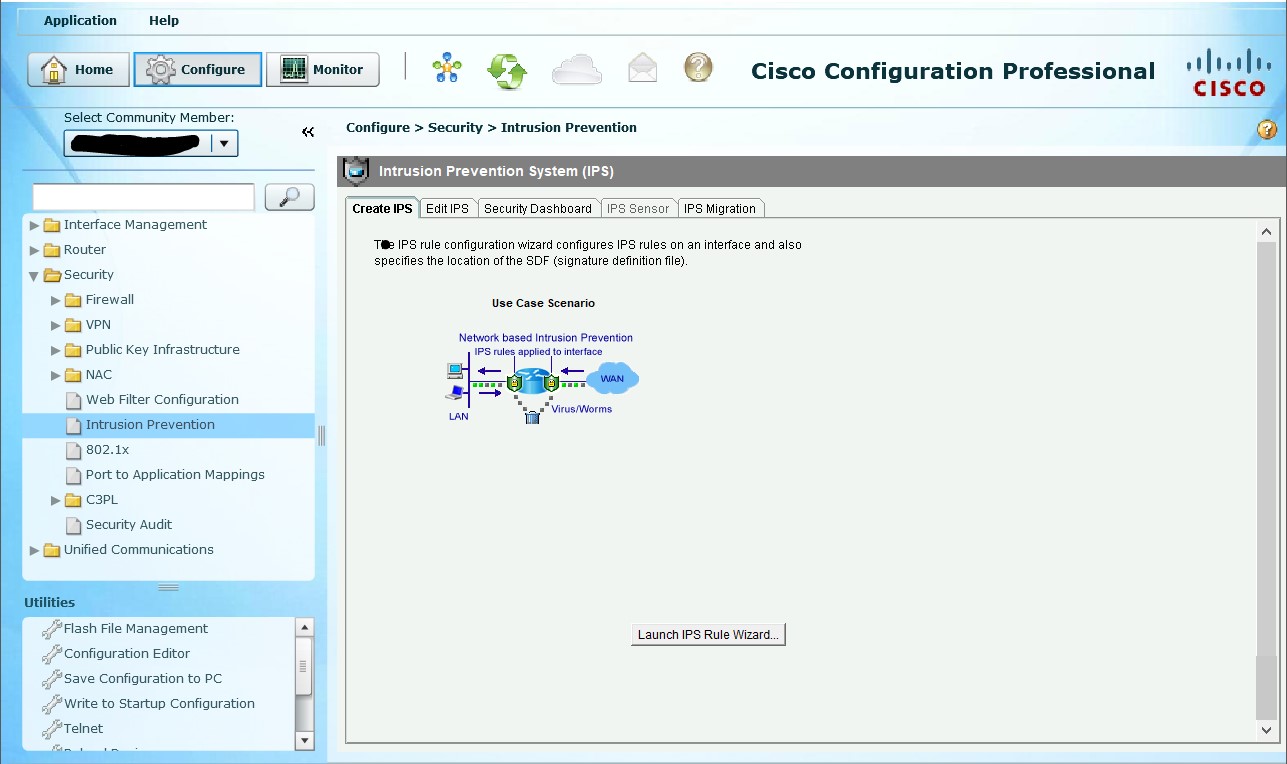Image resolution: width=1287 pixels, height=764 pixels.
Task: Click the search magnifier button
Action: pos(289,197)
